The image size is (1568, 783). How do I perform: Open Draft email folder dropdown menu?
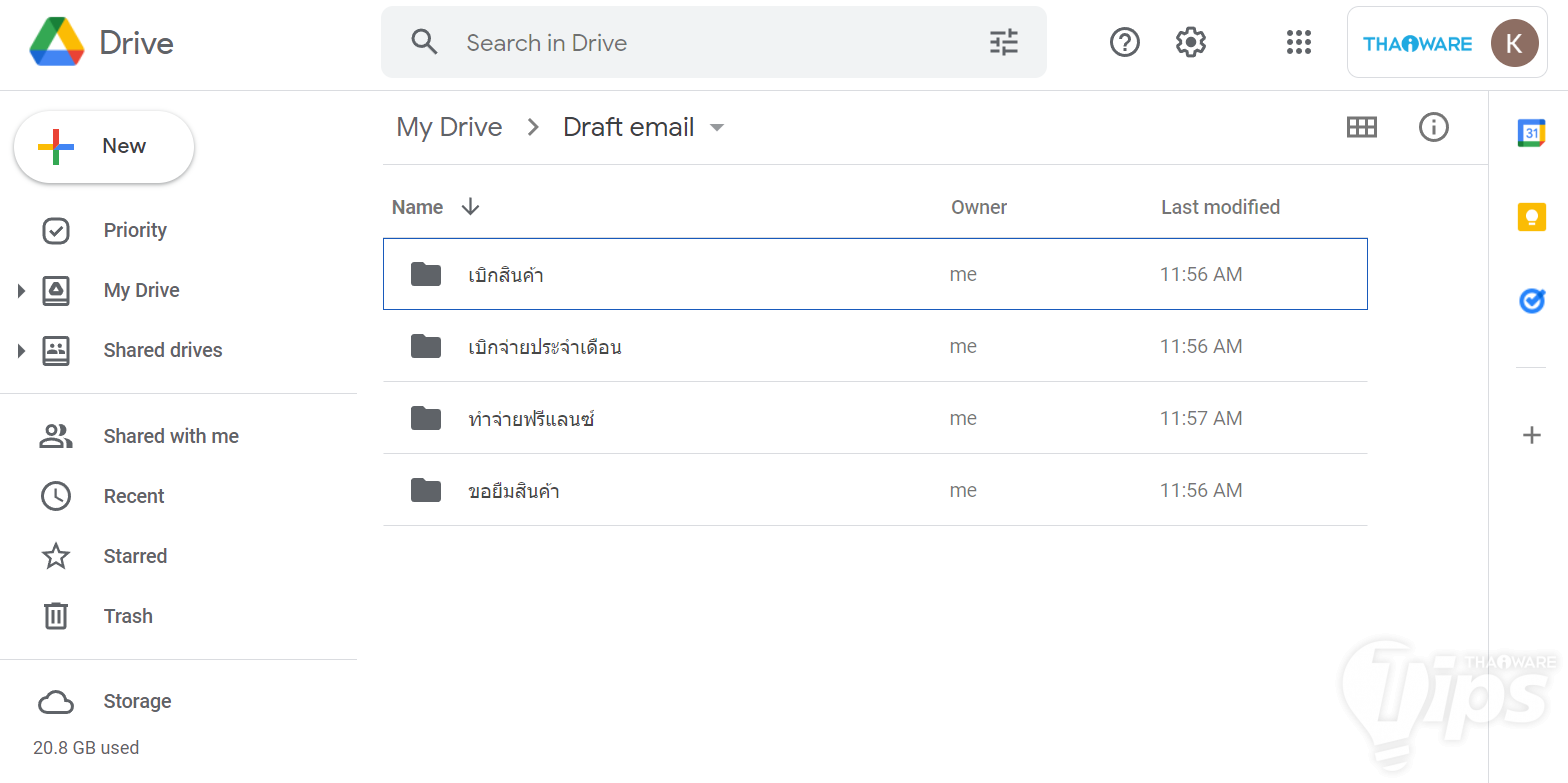pyautogui.click(x=716, y=128)
